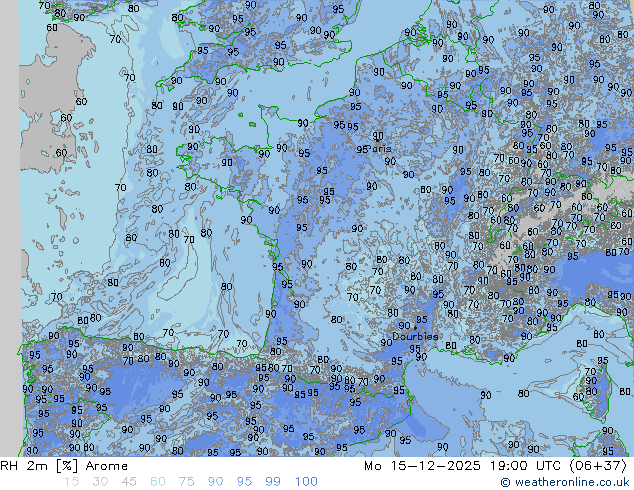
Task: Click the 75 value in the legend
Action: [186, 482]
